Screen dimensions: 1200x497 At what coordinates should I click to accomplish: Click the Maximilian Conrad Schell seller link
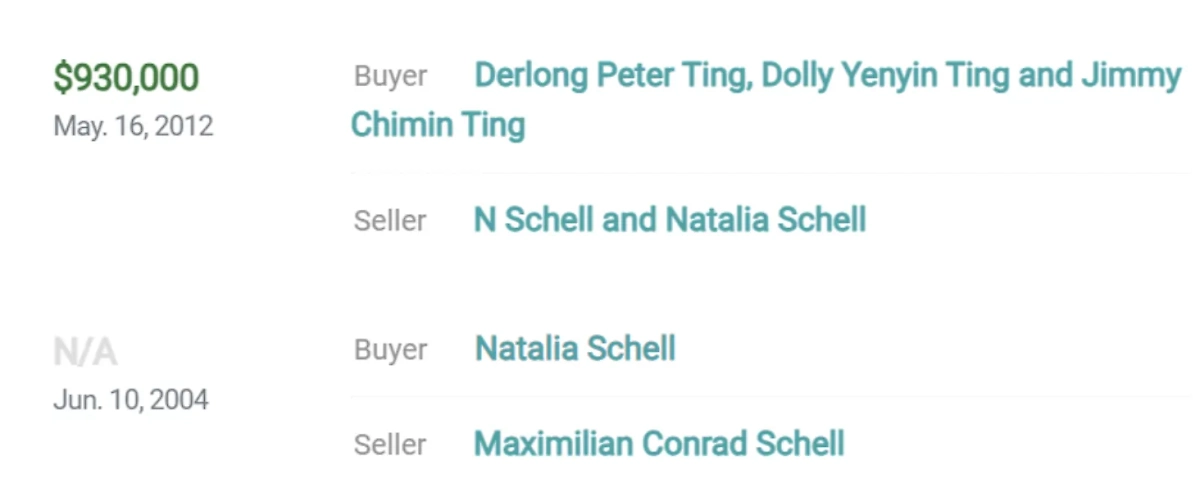(x=659, y=443)
